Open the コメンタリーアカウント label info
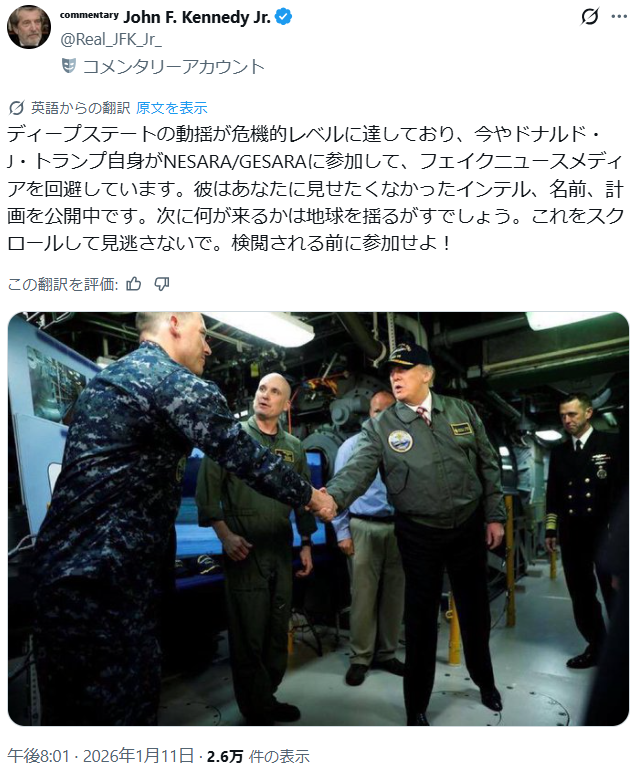639x769 pixels. (x=174, y=66)
